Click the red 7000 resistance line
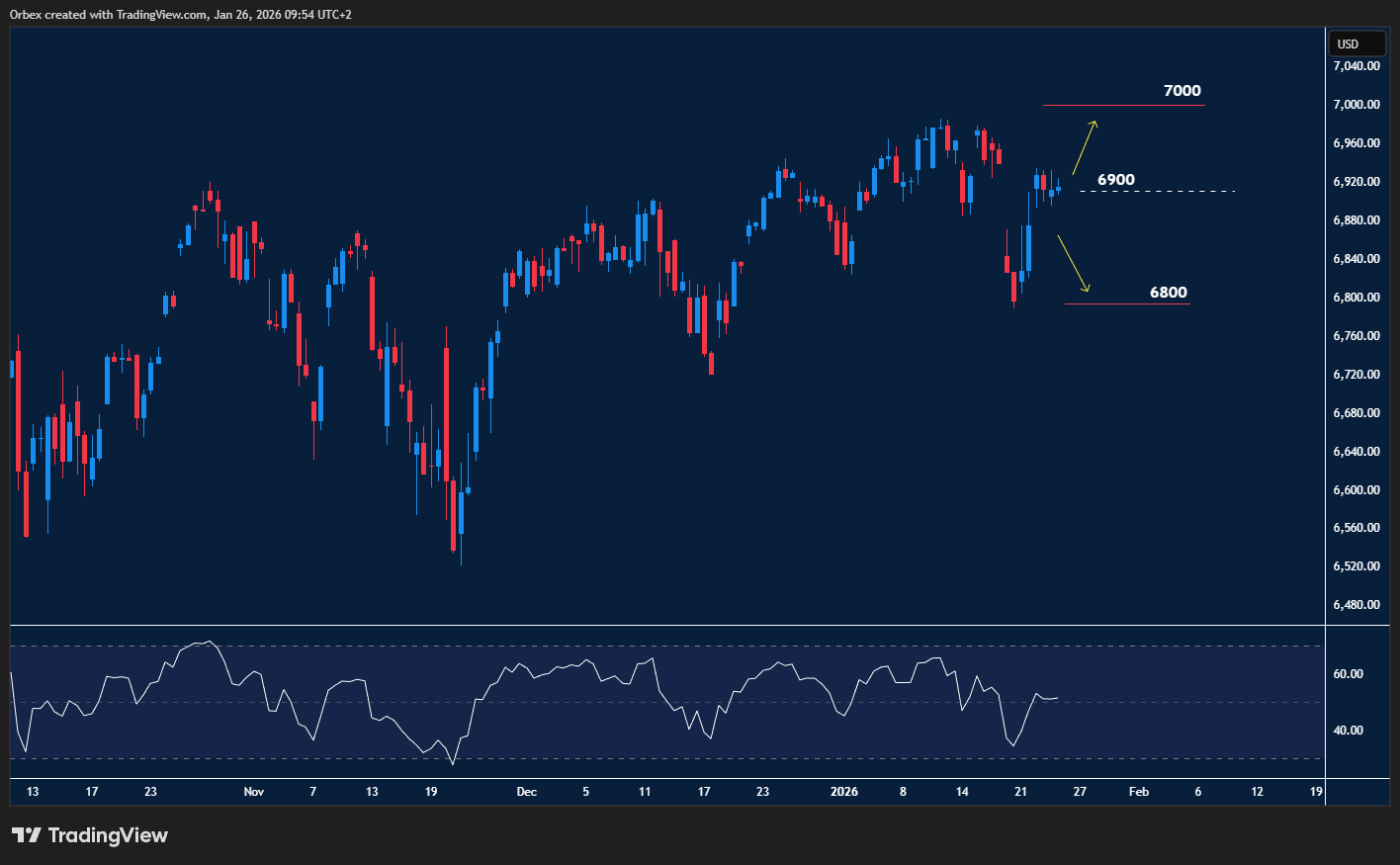This screenshot has width=1400, height=865. click(x=1122, y=104)
